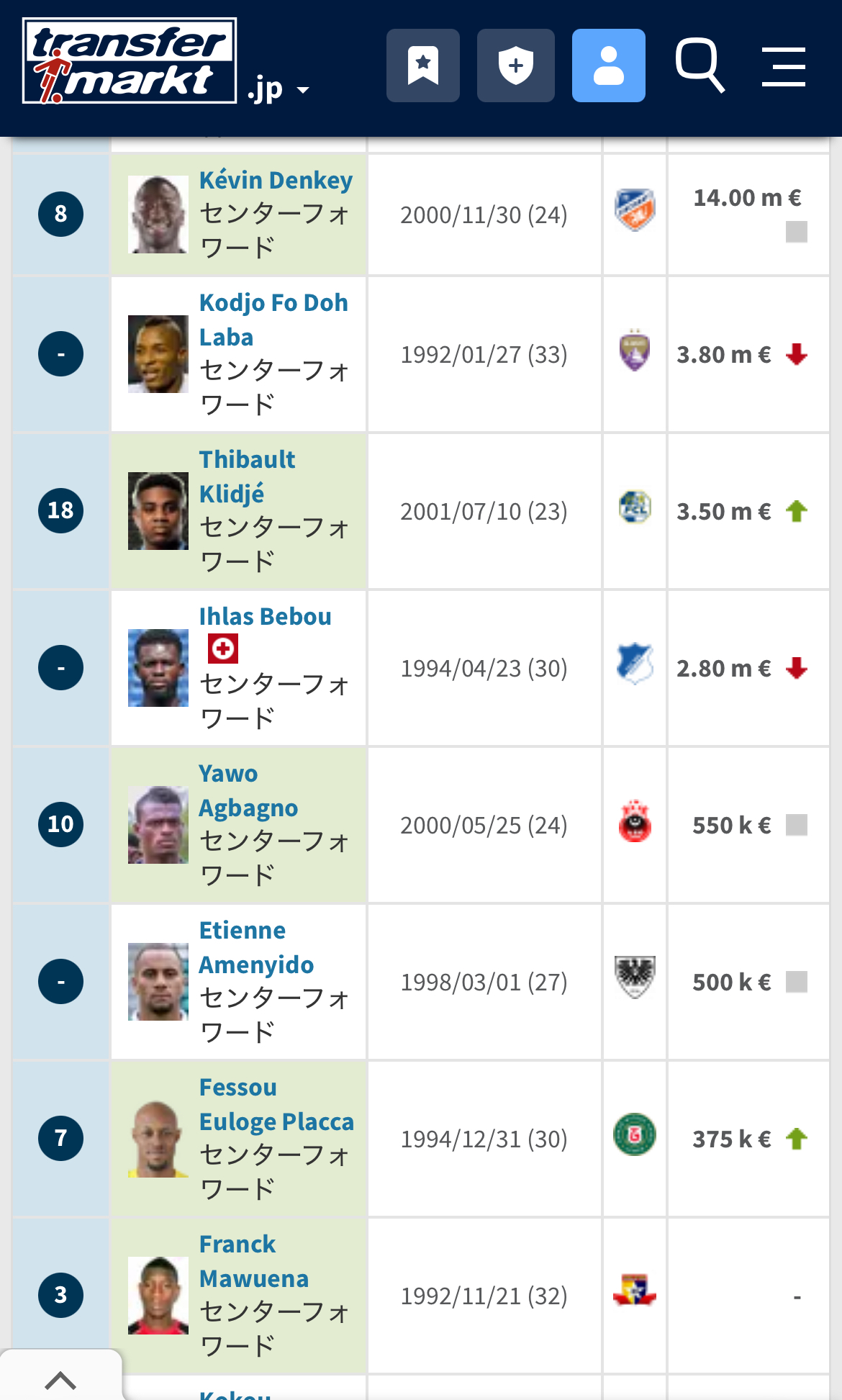Open the hamburger menu
This screenshot has width=842, height=1400.
click(x=784, y=67)
